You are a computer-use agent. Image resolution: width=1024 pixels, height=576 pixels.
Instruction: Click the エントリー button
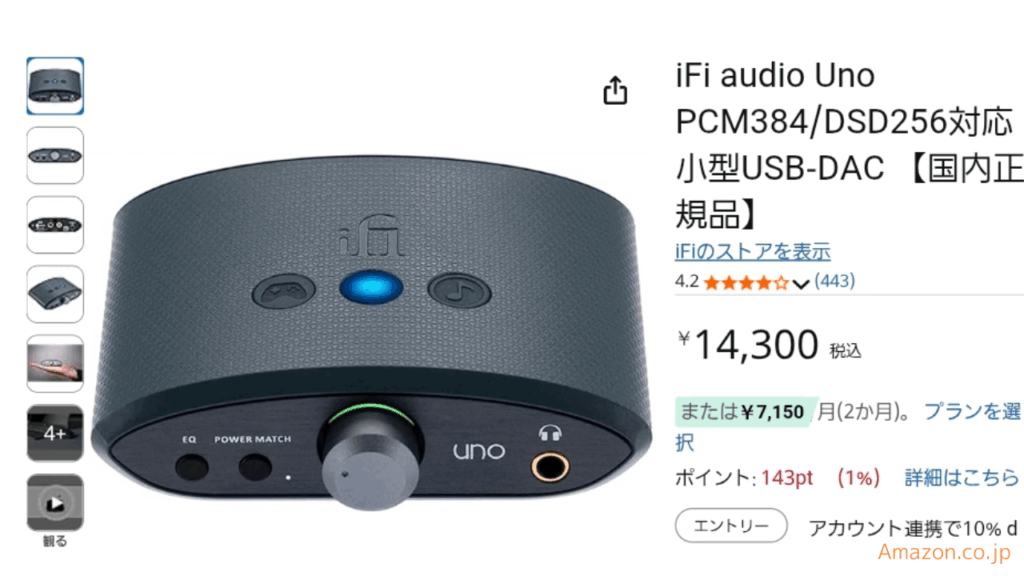coord(731,526)
